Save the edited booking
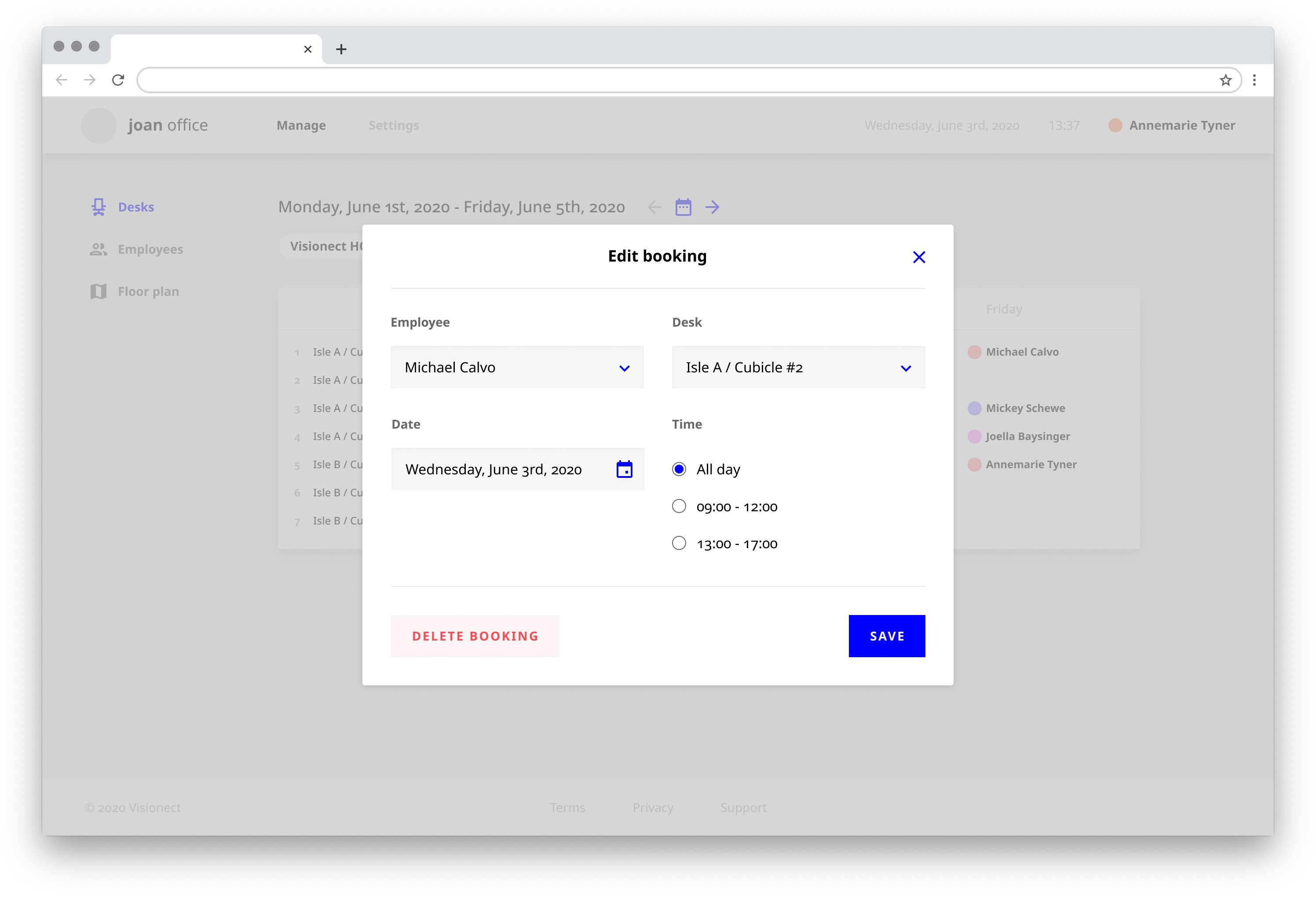Screen dimensions: 1316x910 [886, 636]
